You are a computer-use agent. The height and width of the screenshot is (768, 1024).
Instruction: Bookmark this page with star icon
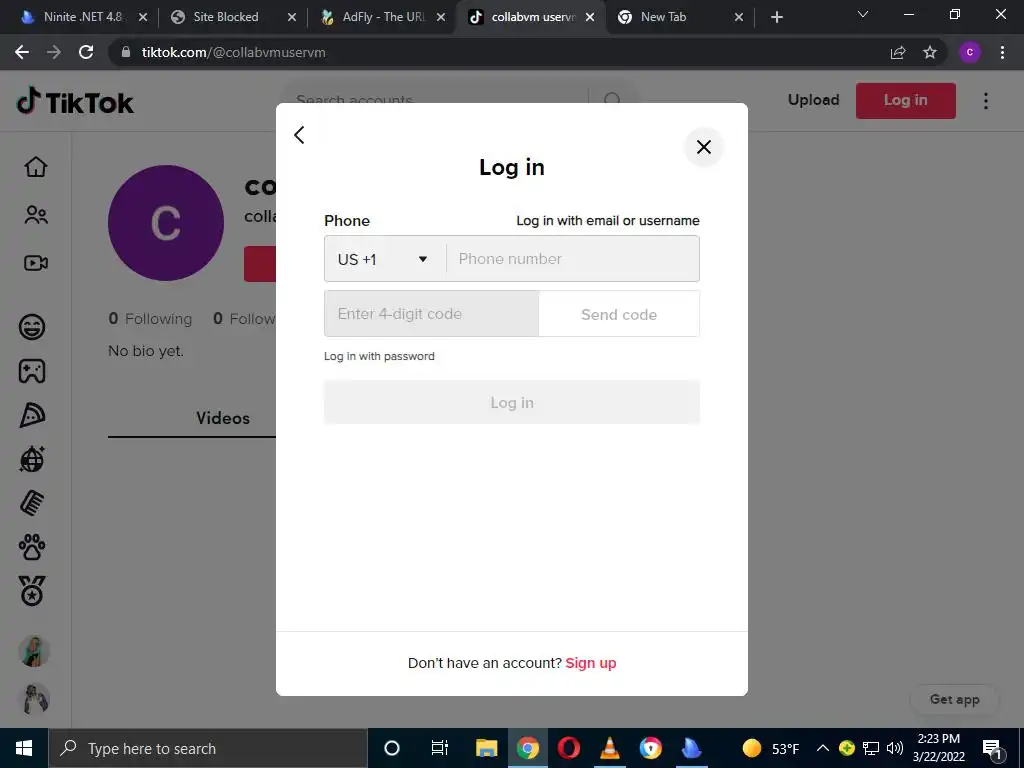(930, 52)
